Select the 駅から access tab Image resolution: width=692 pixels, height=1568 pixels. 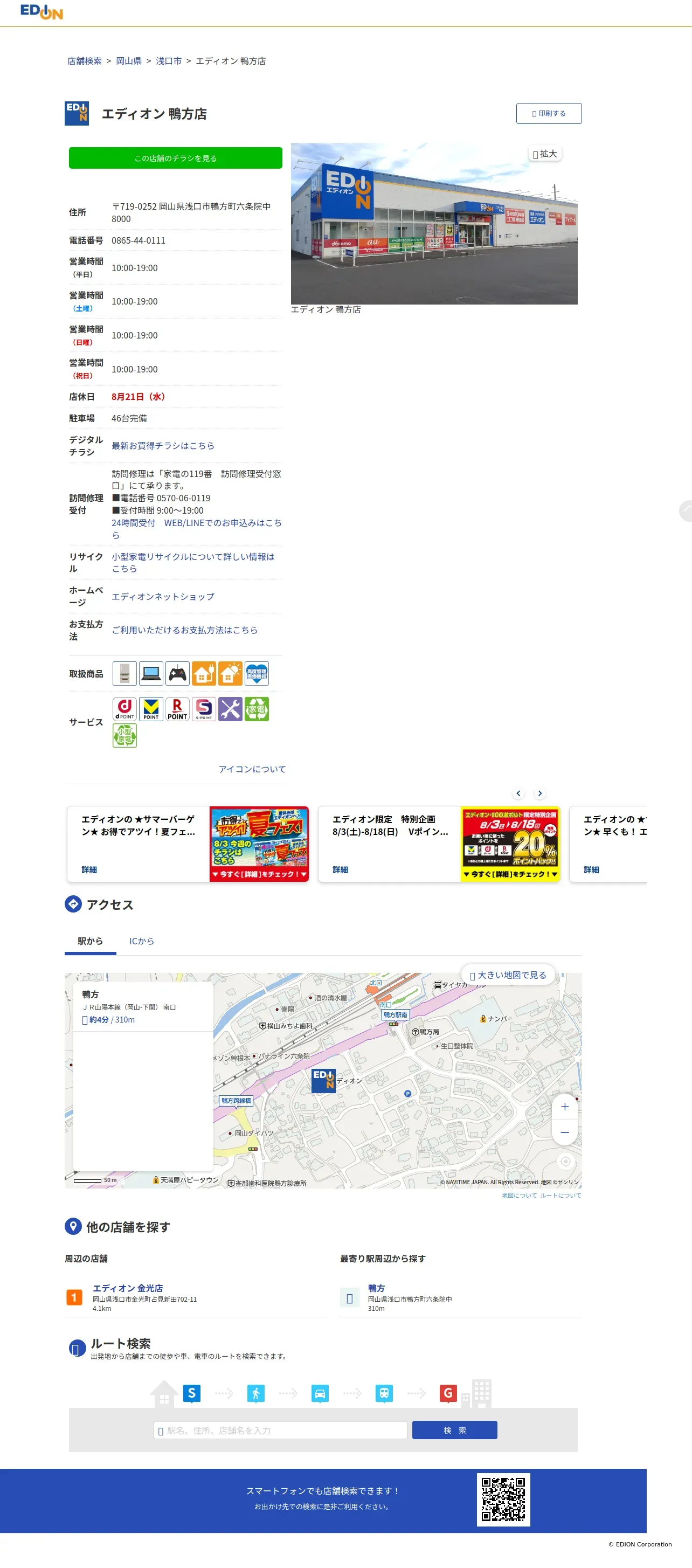point(90,941)
